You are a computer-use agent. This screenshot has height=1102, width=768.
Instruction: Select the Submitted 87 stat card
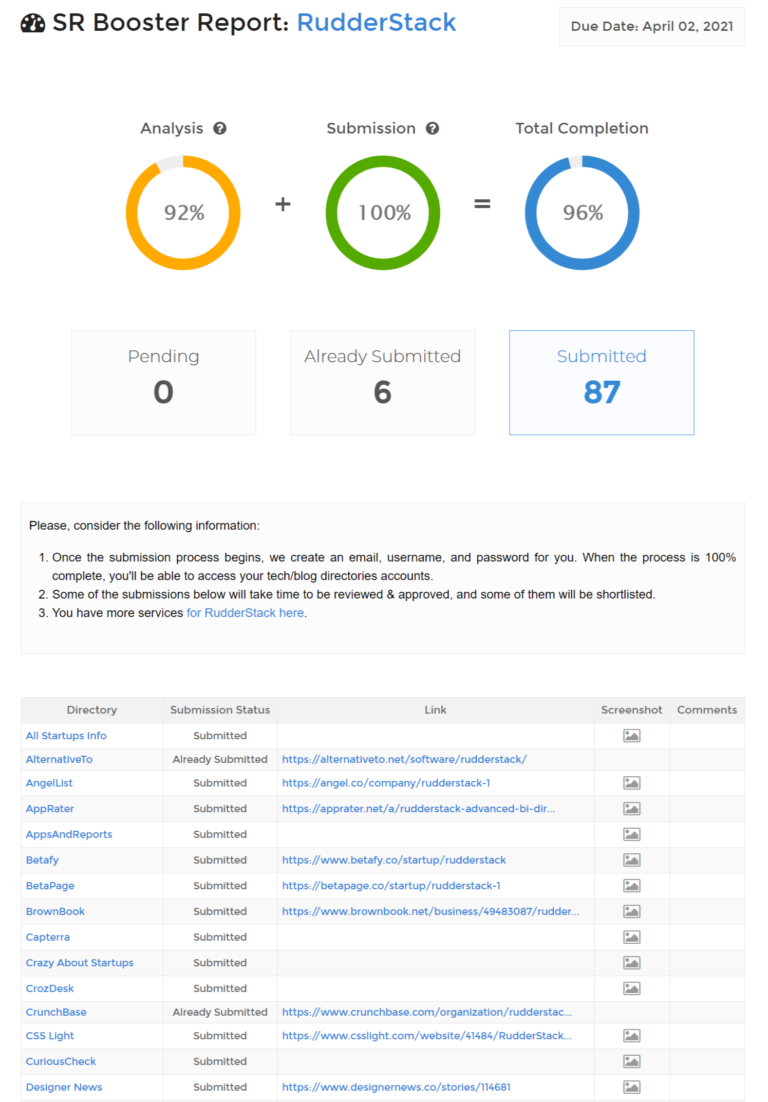pyautogui.click(x=601, y=382)
